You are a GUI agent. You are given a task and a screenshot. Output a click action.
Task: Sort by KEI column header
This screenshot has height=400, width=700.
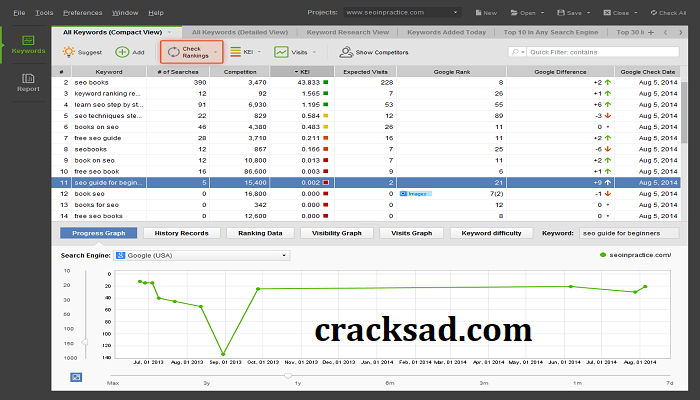(x=302, y=71)
